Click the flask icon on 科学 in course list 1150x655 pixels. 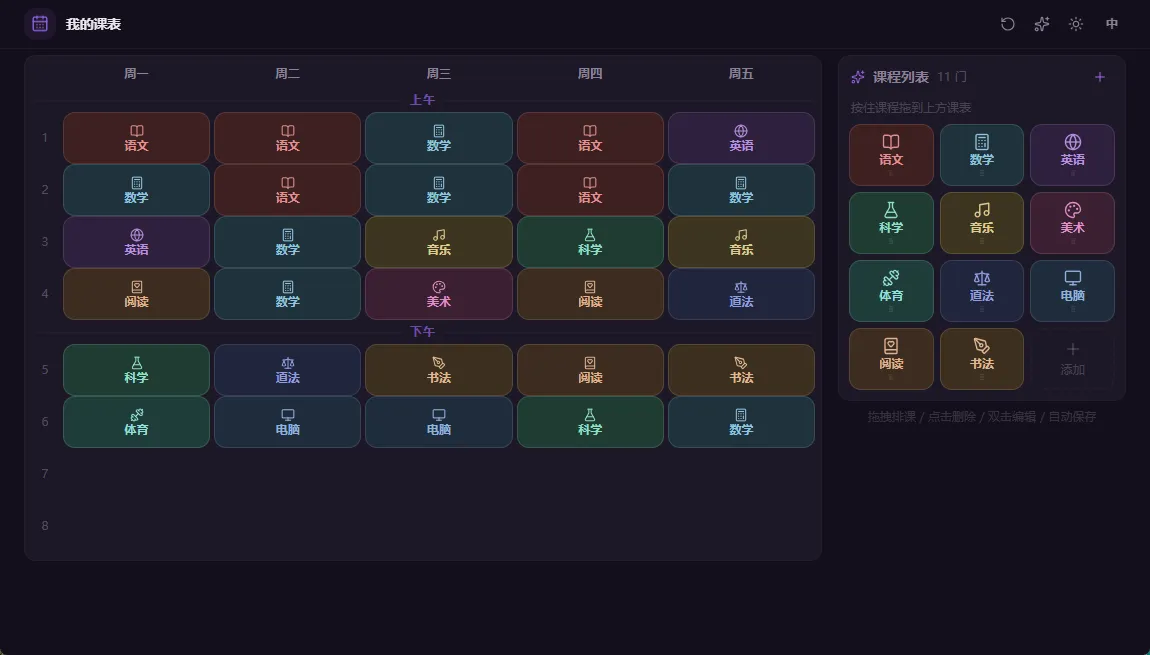(891, 211)
